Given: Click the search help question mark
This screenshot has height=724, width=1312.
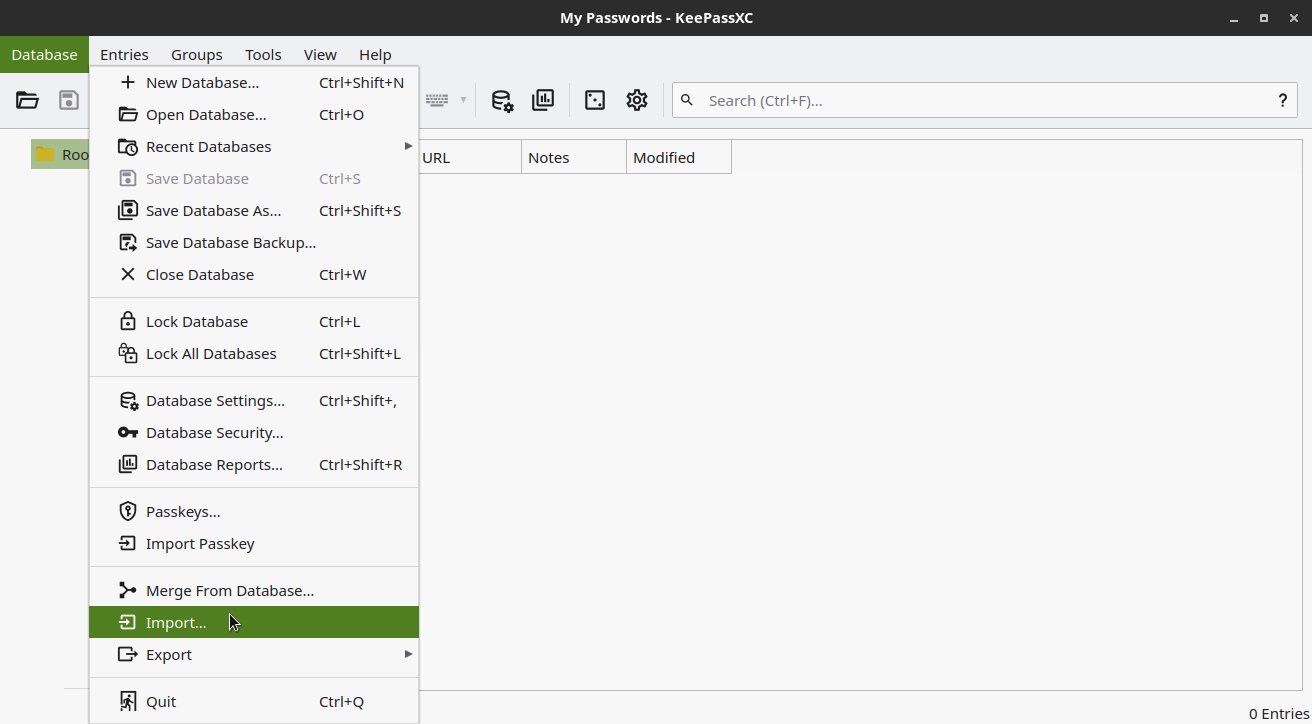Looking at the screenshot, I should (1282, 100).
